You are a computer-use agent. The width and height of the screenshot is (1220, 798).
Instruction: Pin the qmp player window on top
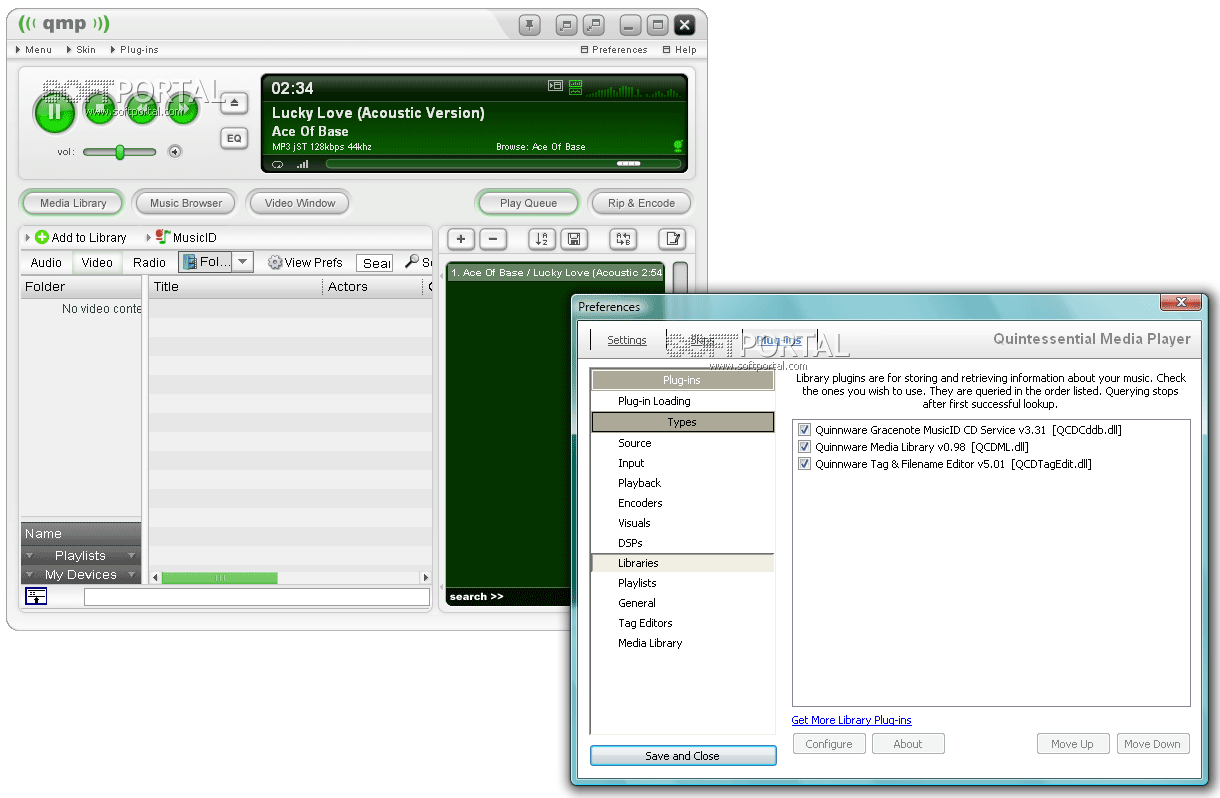click(x=530, y=25)
